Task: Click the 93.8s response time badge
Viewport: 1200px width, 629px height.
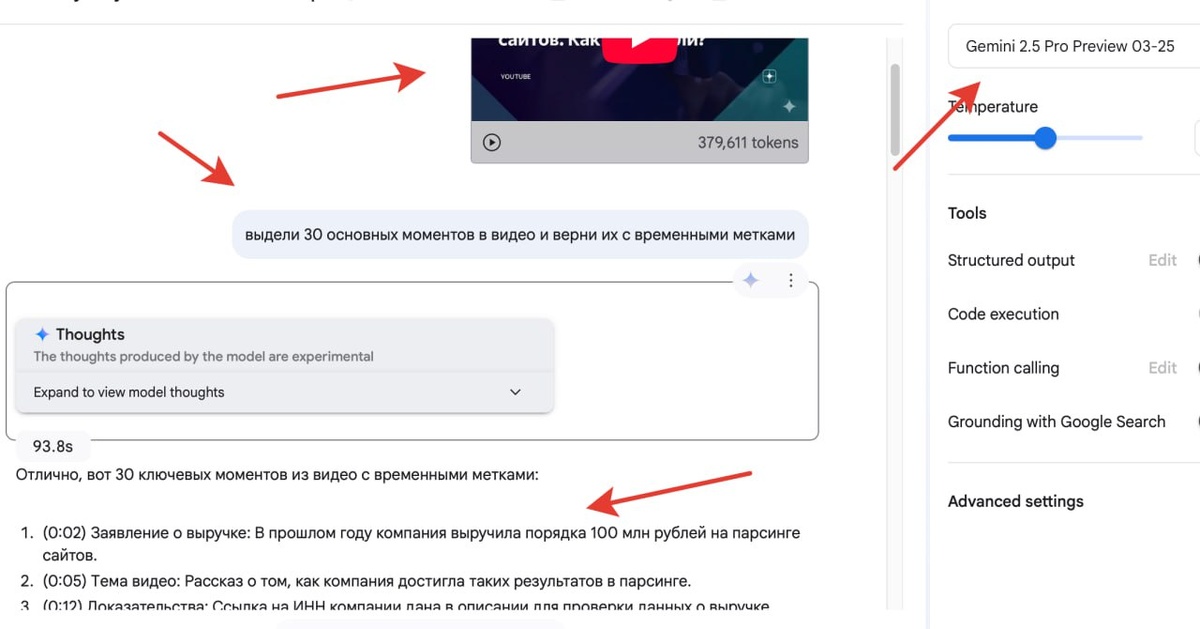Action: pyautogui.click(x=53, y=446)
